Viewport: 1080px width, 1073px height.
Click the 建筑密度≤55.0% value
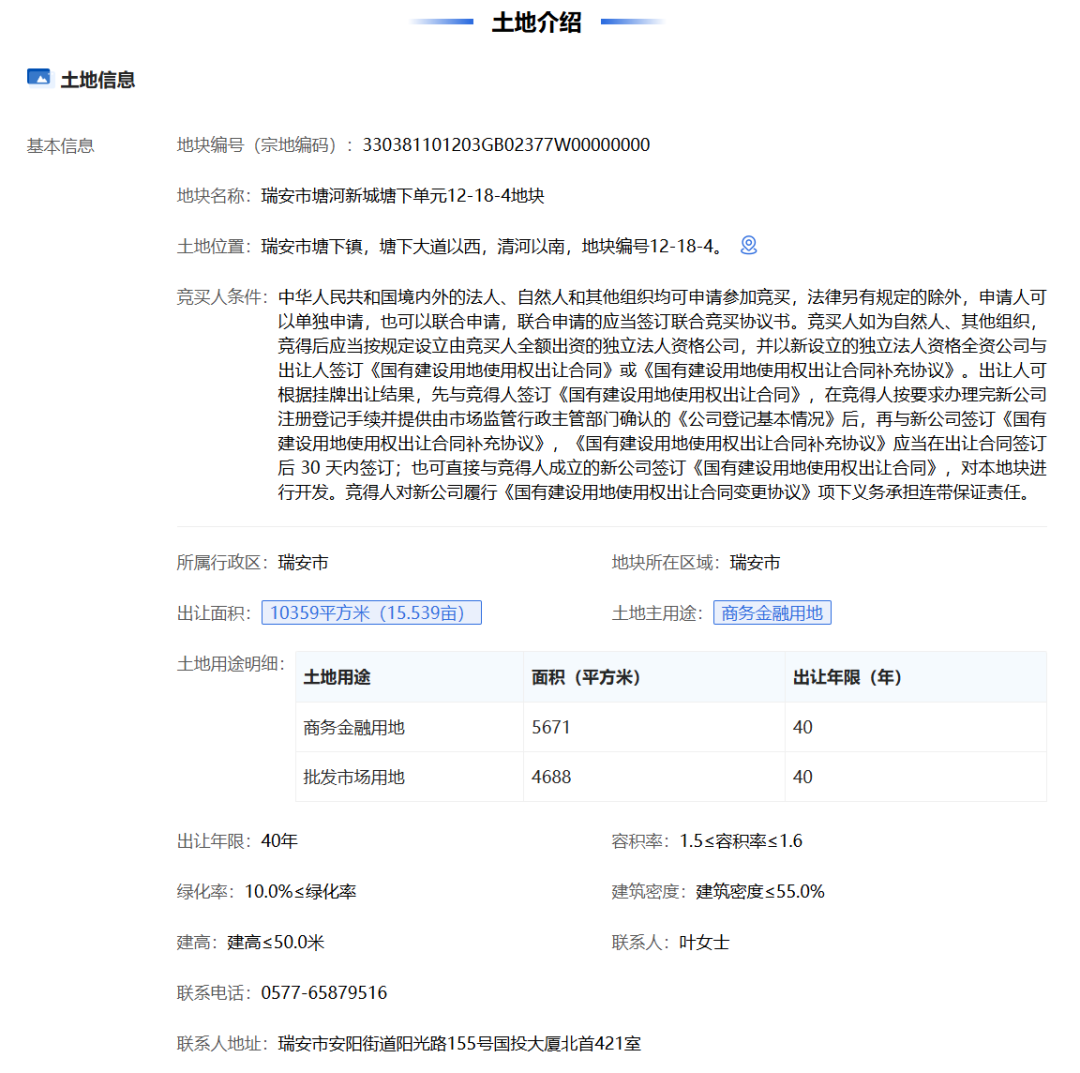[760, 892]
